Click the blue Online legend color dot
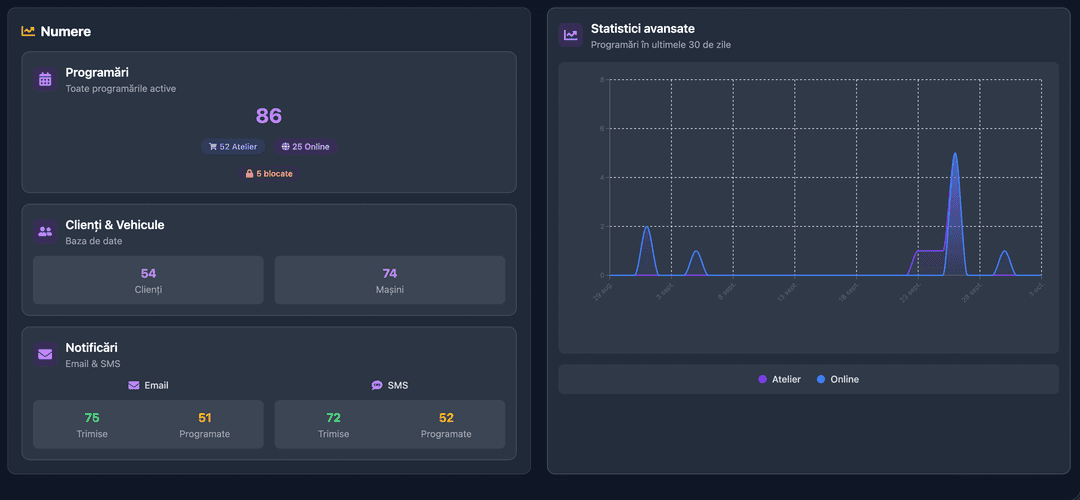1080x500 pixels. tap(821, 379)
